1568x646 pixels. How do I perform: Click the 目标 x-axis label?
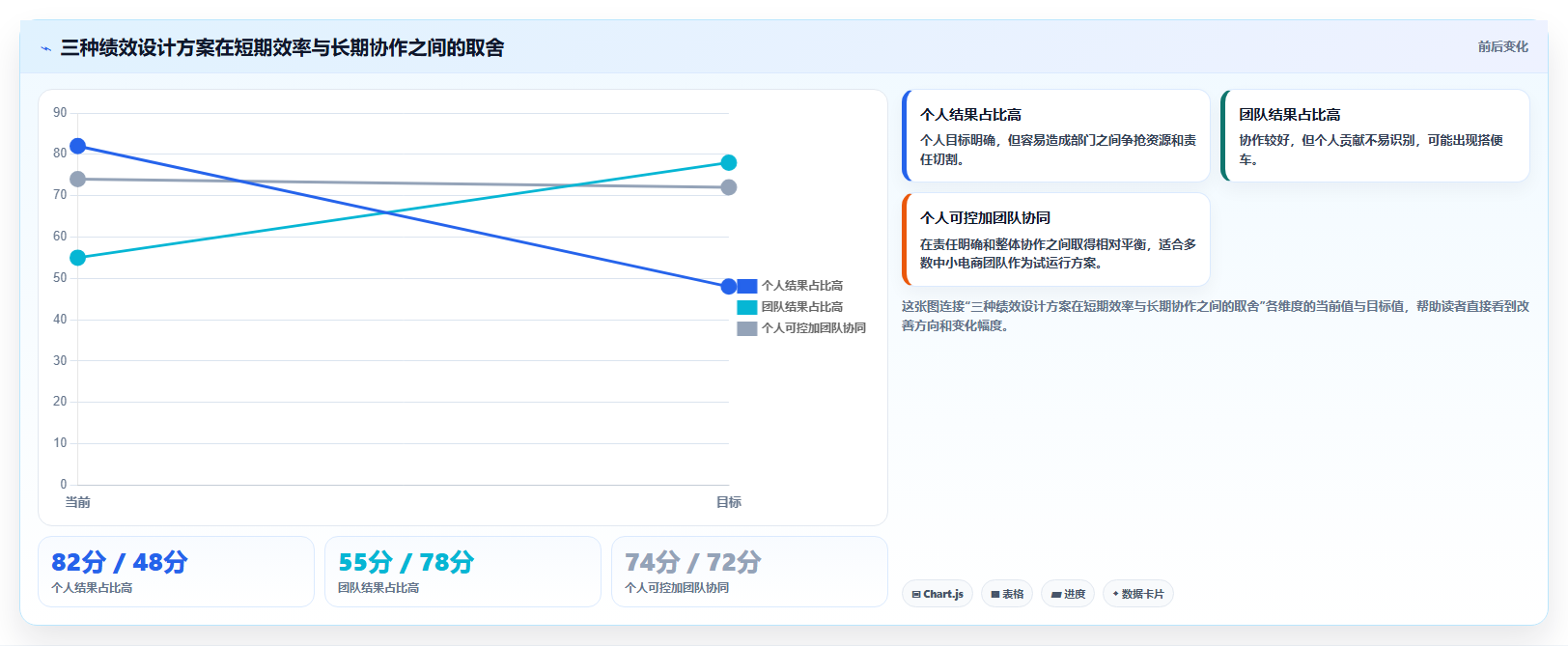point(729,502)
